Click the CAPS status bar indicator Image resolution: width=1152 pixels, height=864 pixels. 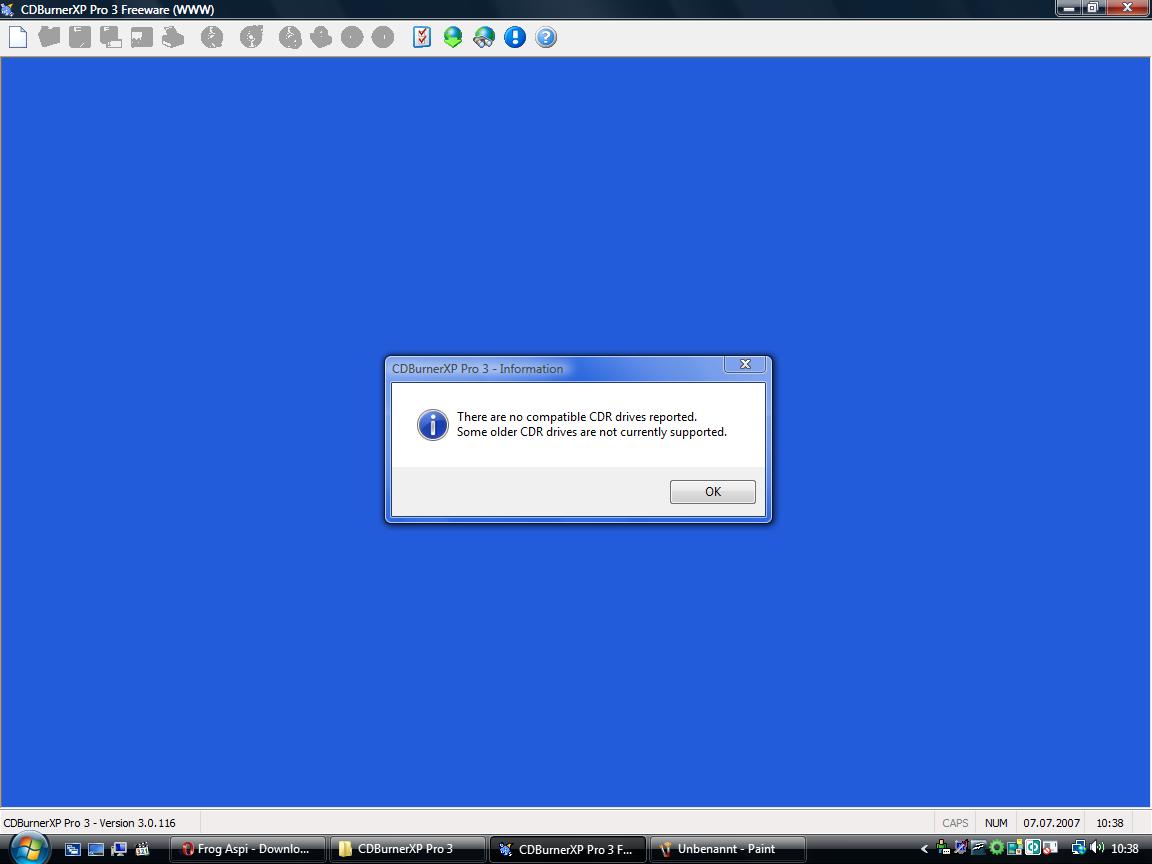point(955,823)
